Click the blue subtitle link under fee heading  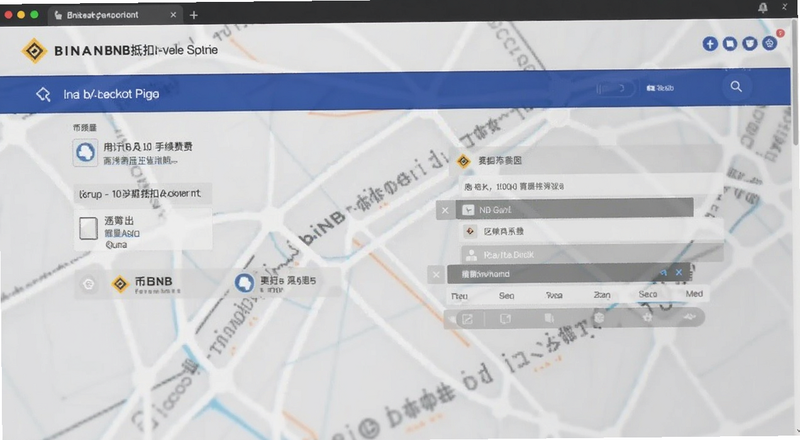140,161
